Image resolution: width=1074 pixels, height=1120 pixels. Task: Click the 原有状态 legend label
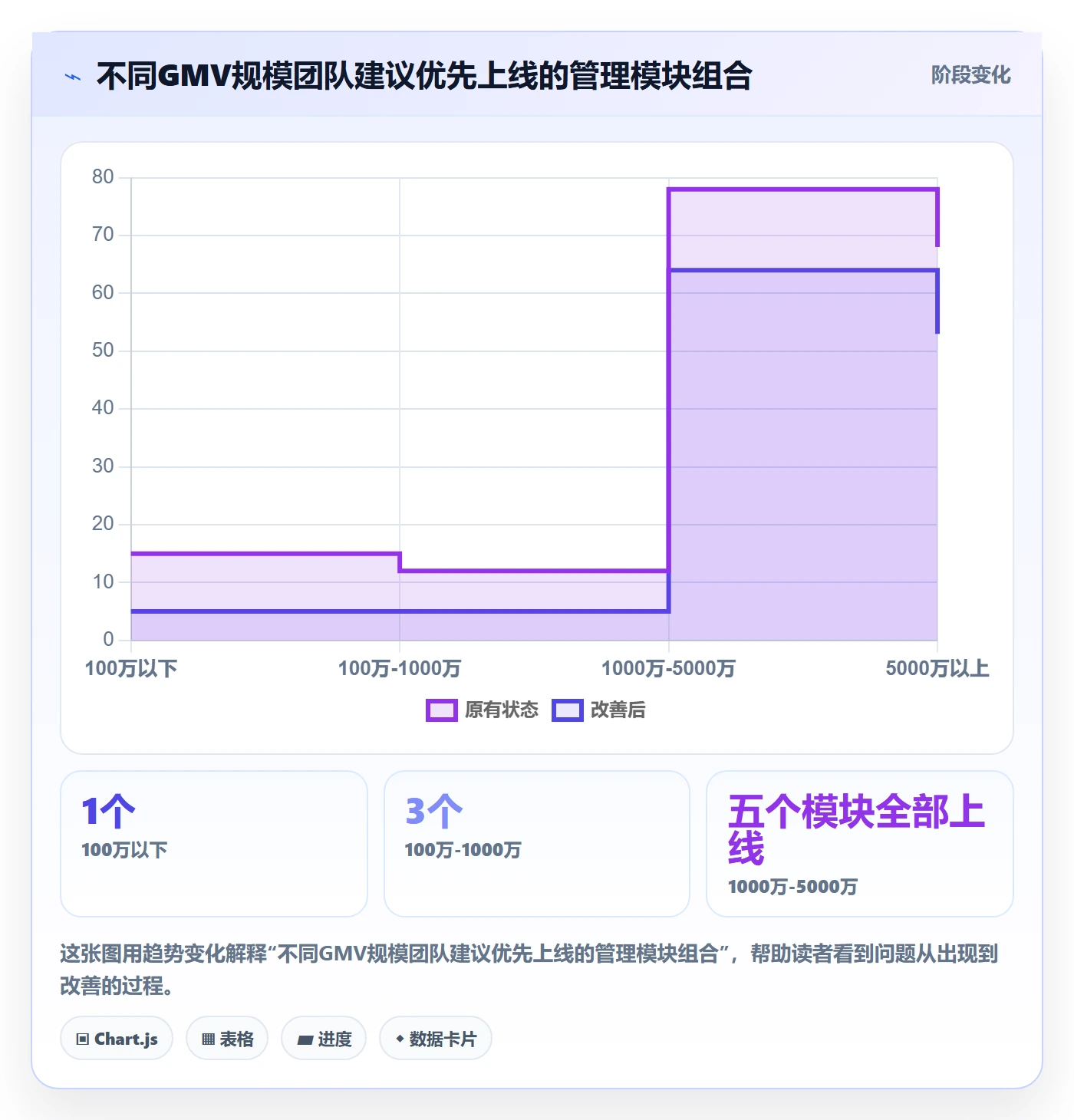(502, 710)
